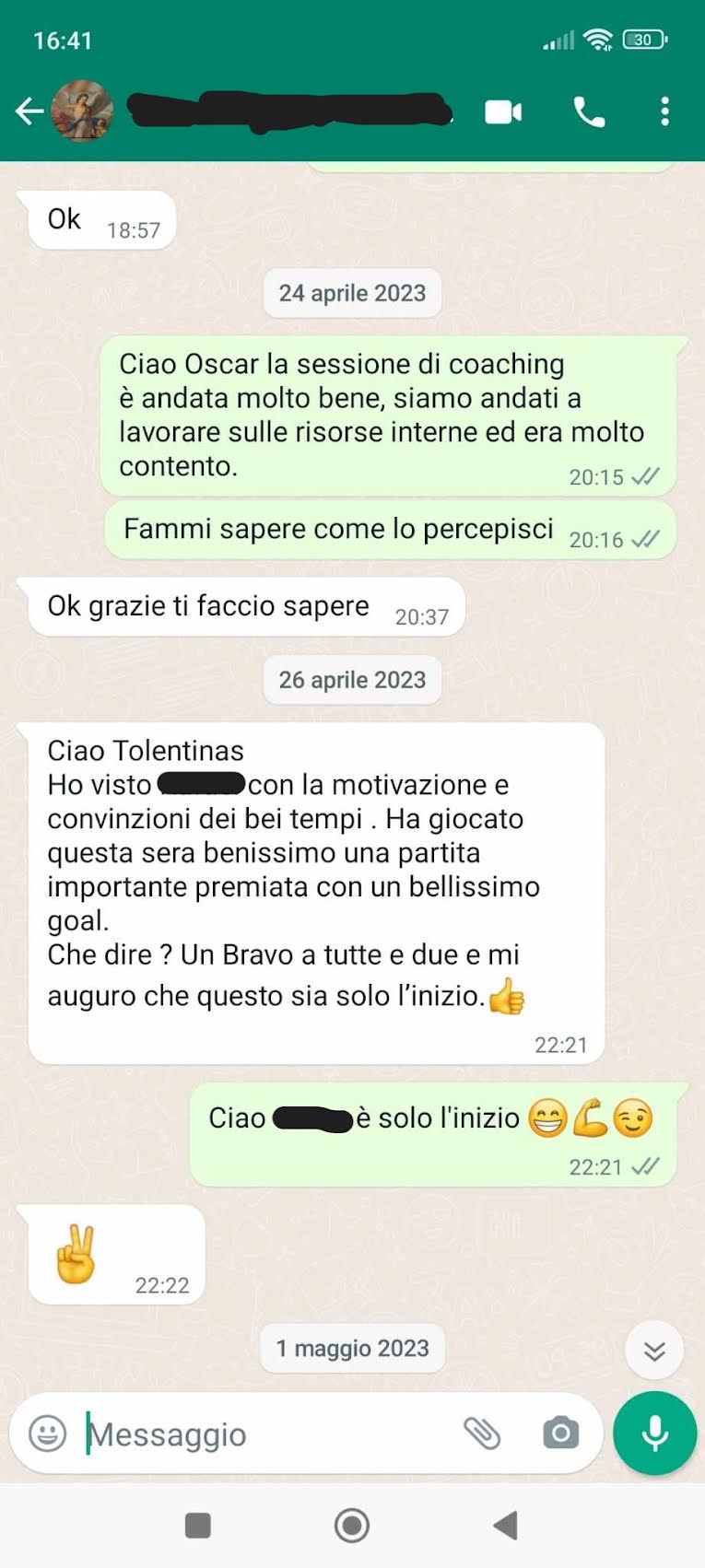The height and width of the screenshot is (1568, 705).
Task: Tap the paperclip attachment icon
Action: click(x=481, y=1433)
